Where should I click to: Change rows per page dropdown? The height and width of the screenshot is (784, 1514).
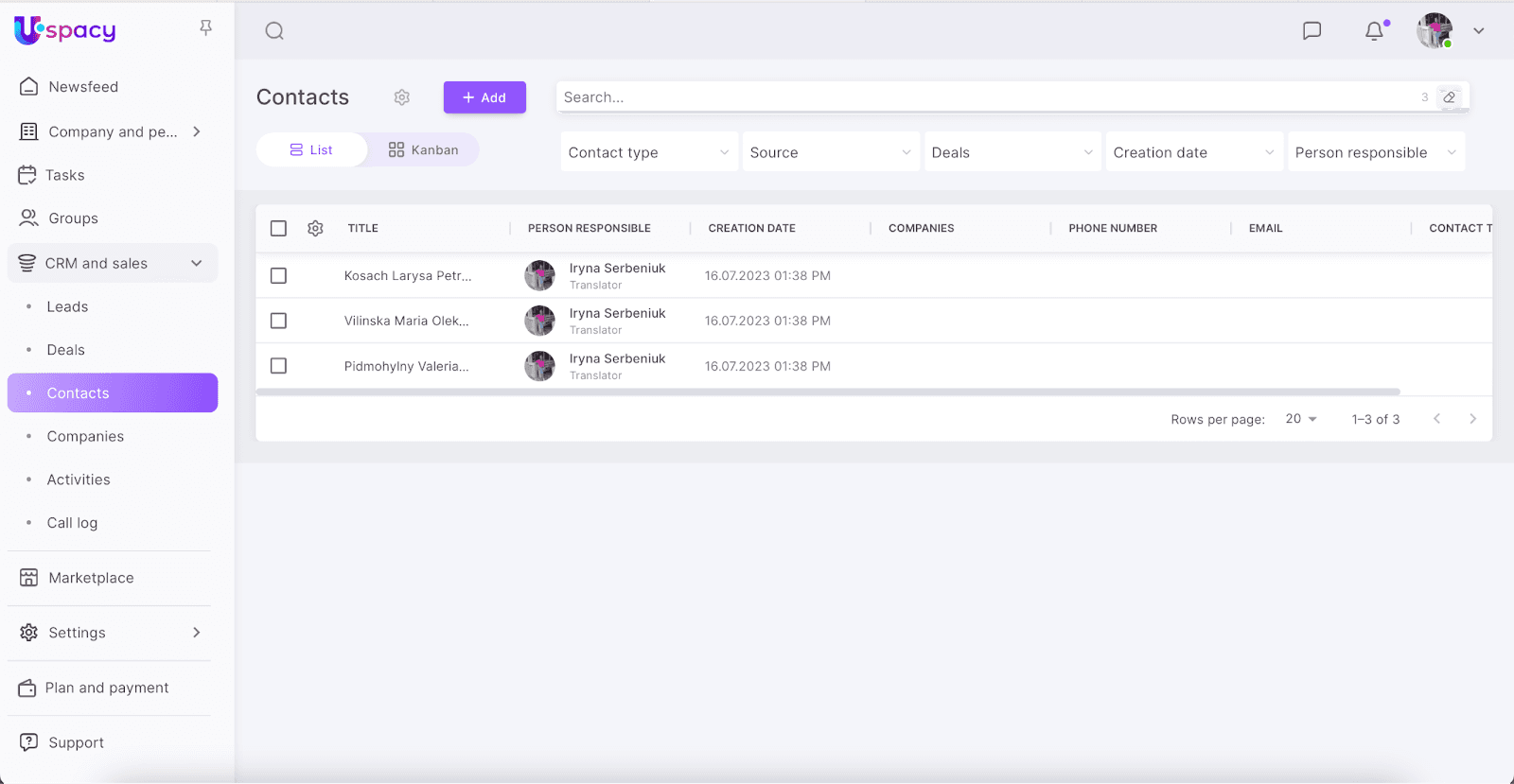(1301, 419)
